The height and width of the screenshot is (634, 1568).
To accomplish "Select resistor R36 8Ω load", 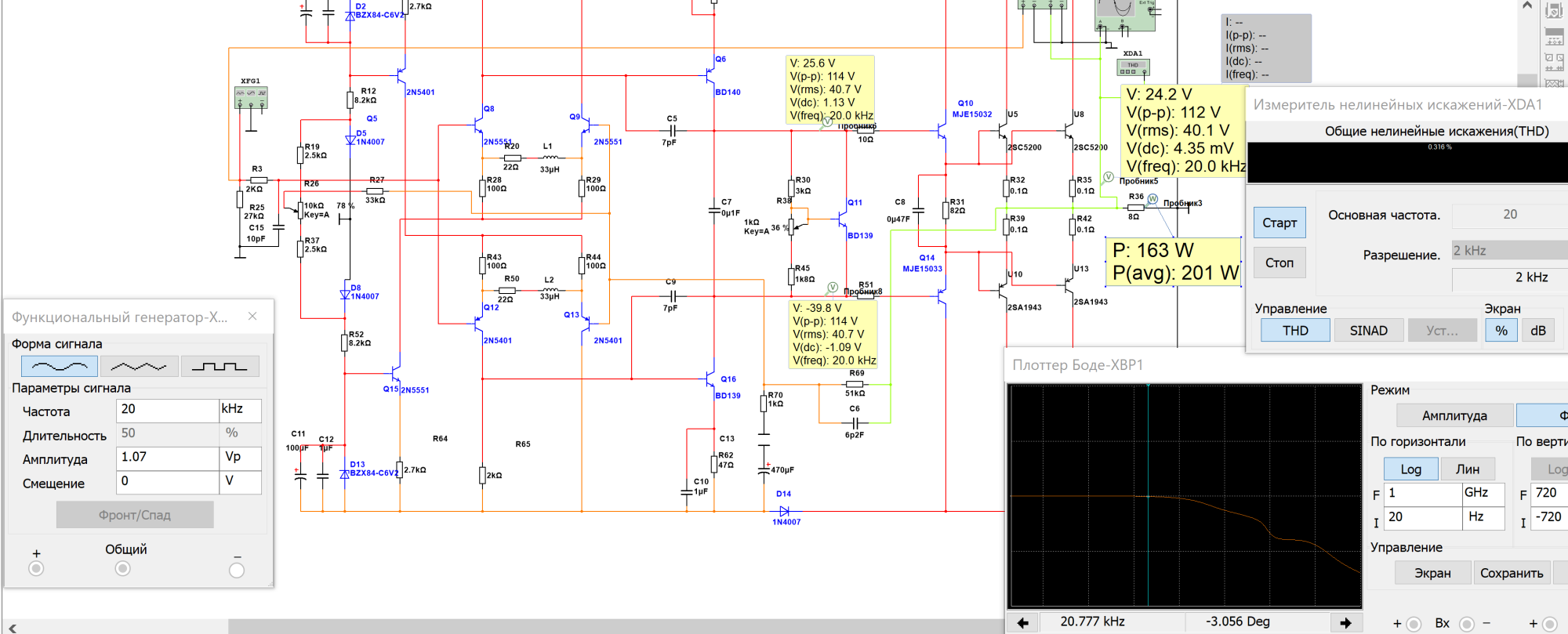I will click(x=1134, y=206).
